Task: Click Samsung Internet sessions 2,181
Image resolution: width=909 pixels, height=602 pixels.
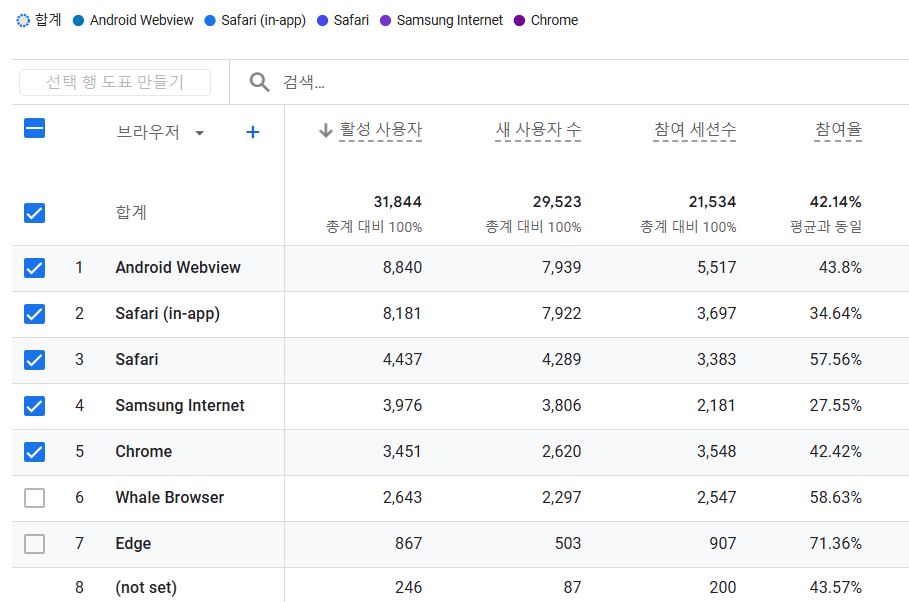Action: 717,405
